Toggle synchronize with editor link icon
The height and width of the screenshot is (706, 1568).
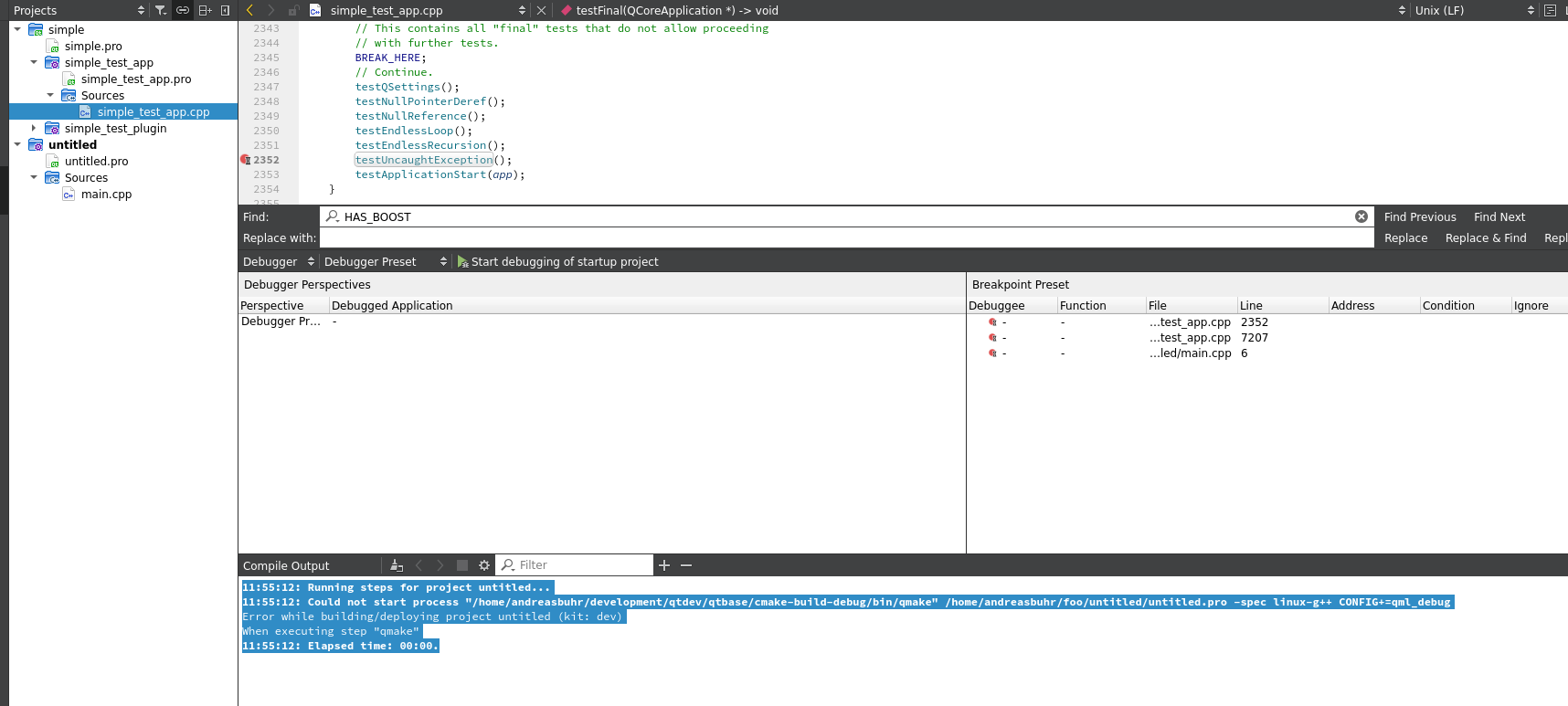183,10
